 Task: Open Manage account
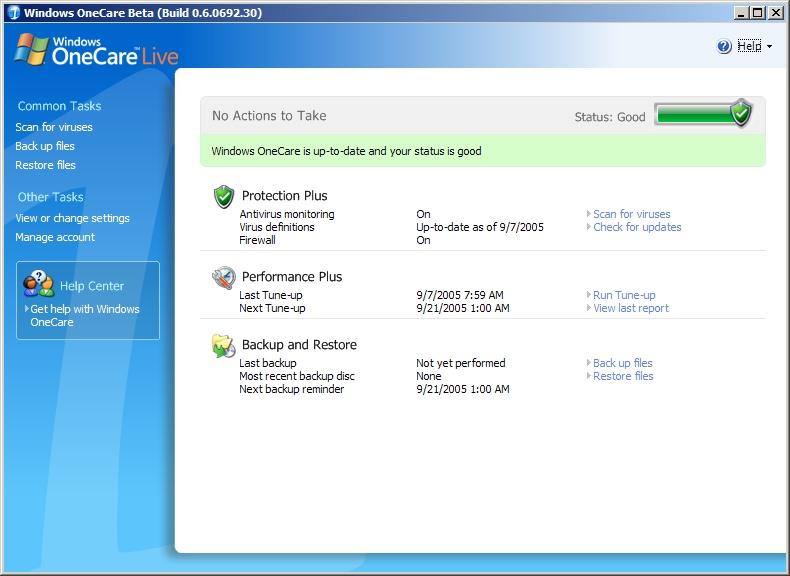tap(55, 237)
